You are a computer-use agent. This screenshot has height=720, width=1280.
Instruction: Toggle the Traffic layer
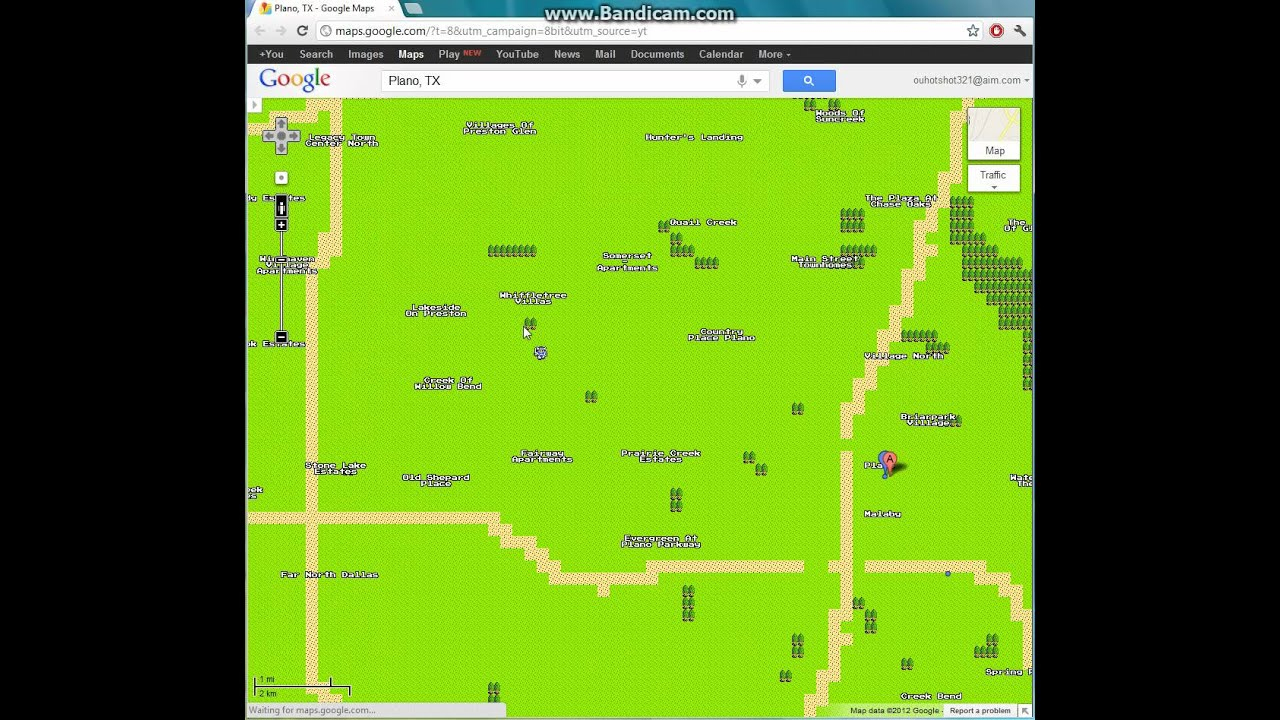pos(993,177)
